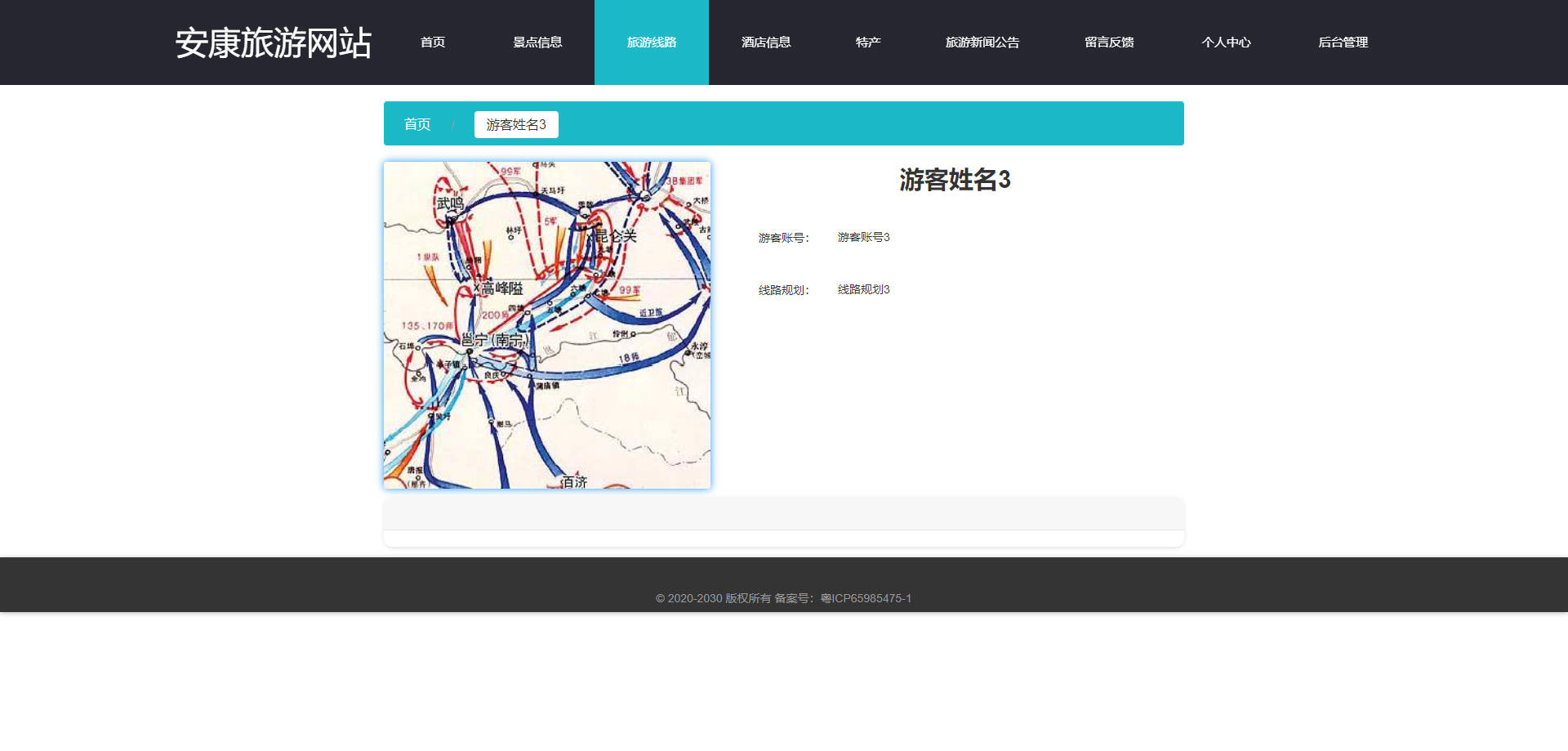
Task: Click the 游客账号3 value
Action: point(863,237)
